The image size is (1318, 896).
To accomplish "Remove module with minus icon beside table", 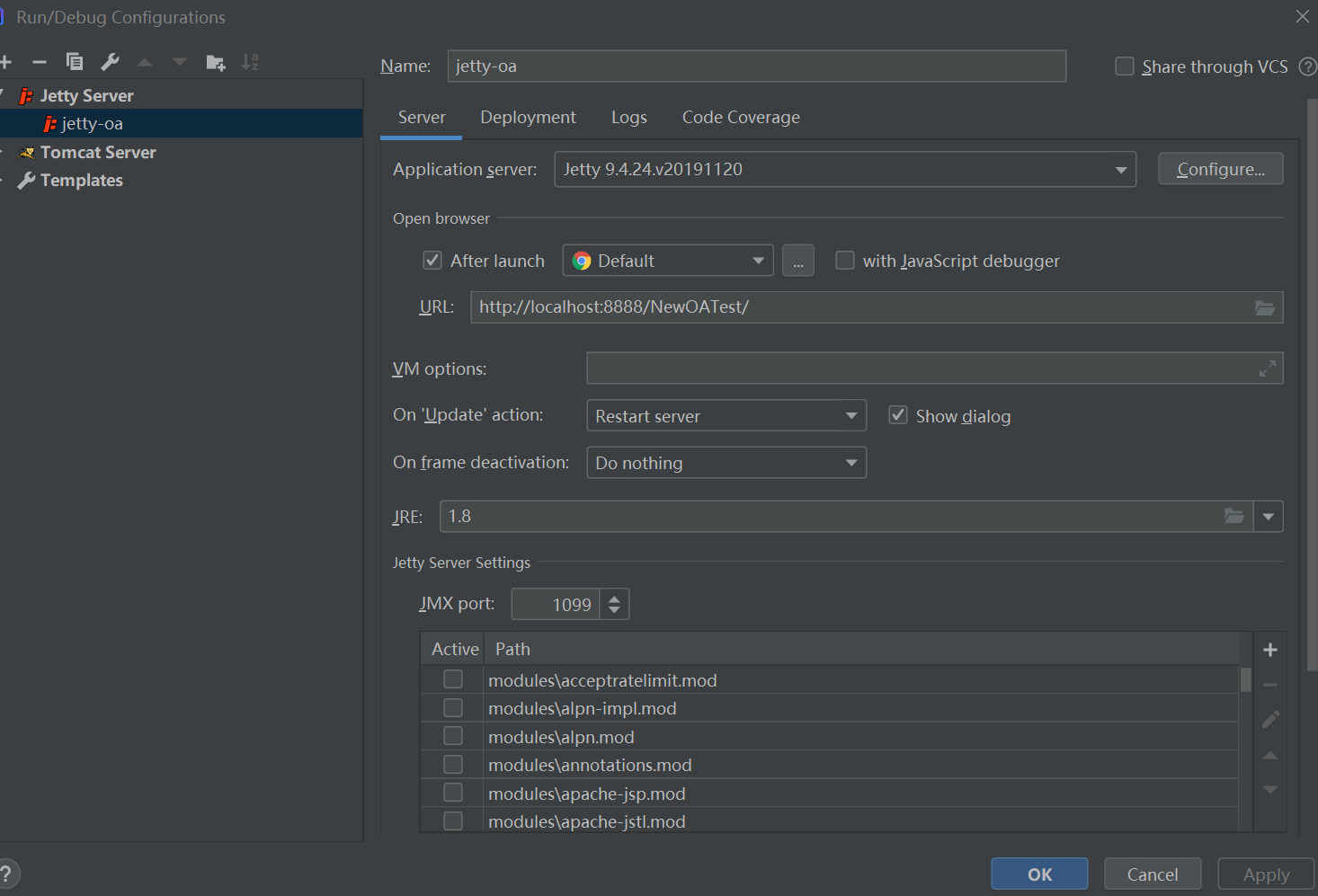I will point(1270,685).
